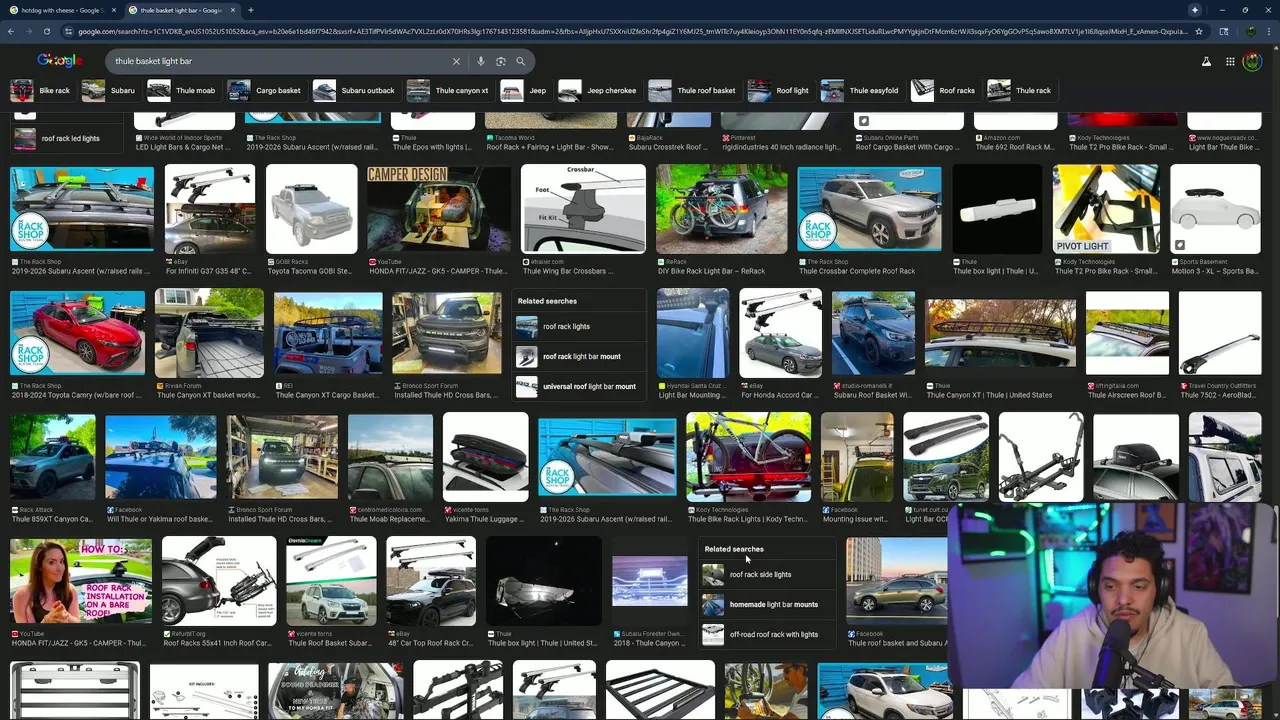Screen dimensions: 1280x720
Task: Open the HOW TO roof rack installation video thumbnail
Action: tap(81, 581)
